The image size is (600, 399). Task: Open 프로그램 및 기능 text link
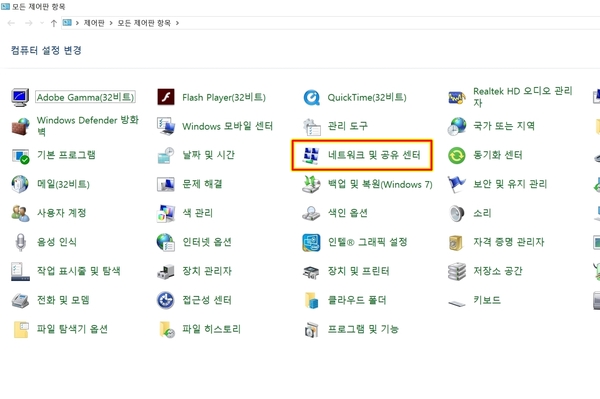tap(363, 329)
